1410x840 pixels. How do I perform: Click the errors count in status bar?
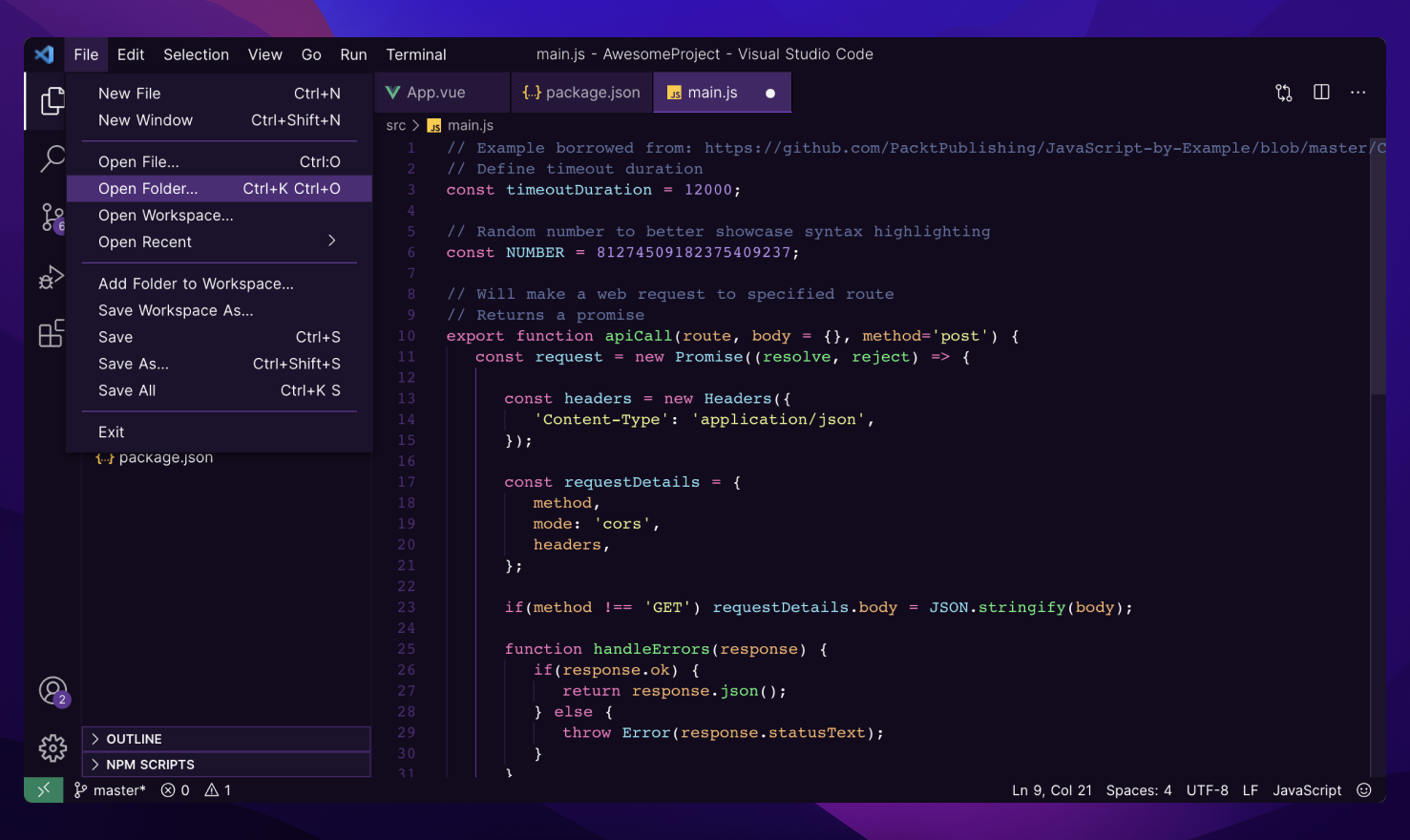coord(175,790)
